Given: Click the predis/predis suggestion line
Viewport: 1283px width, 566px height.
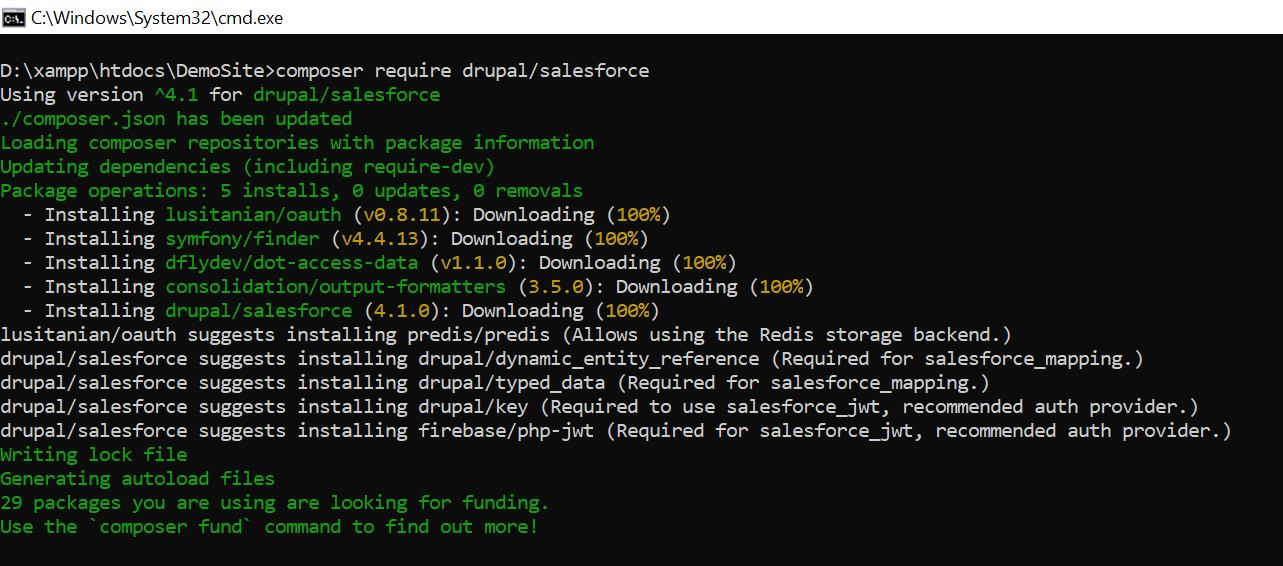Looking at the screenshot, I should (506, 335).
